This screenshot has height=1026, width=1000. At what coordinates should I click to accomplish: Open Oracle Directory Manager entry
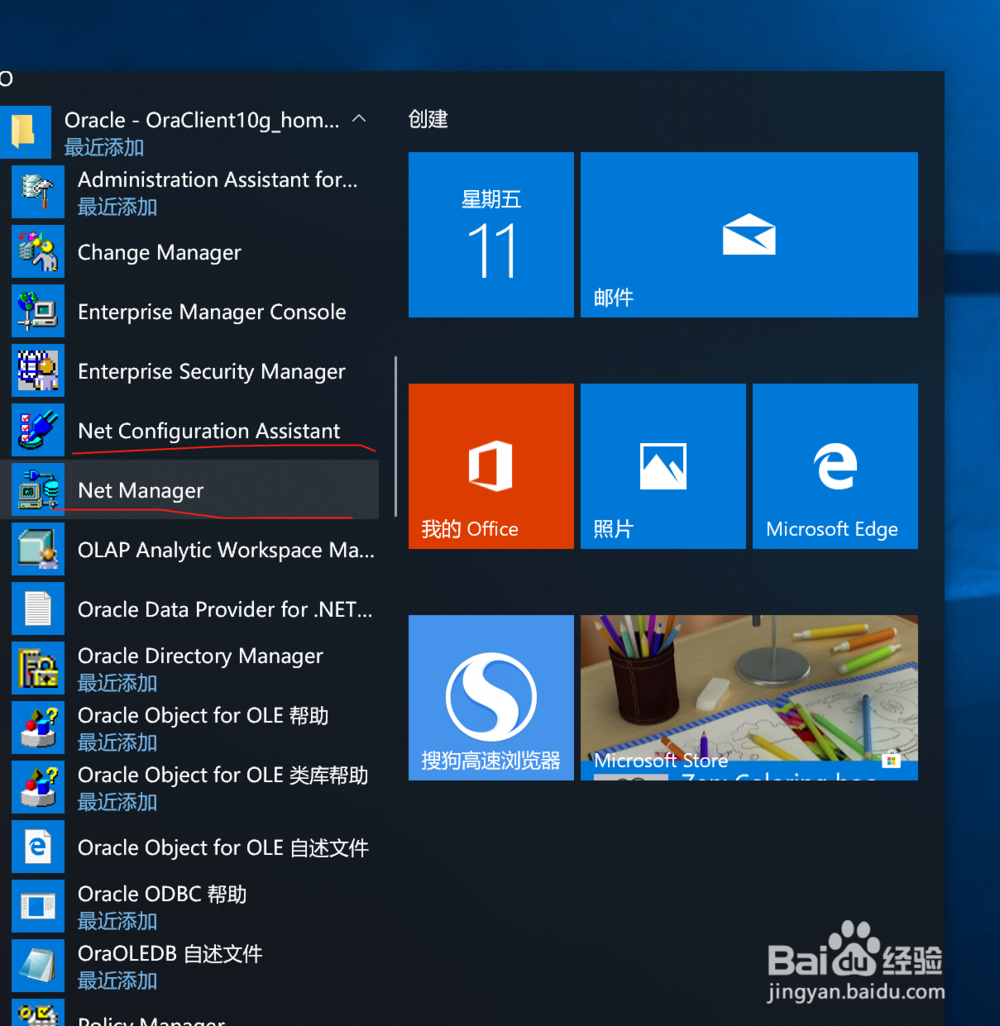pyautogui.click(x=190, y=668)
